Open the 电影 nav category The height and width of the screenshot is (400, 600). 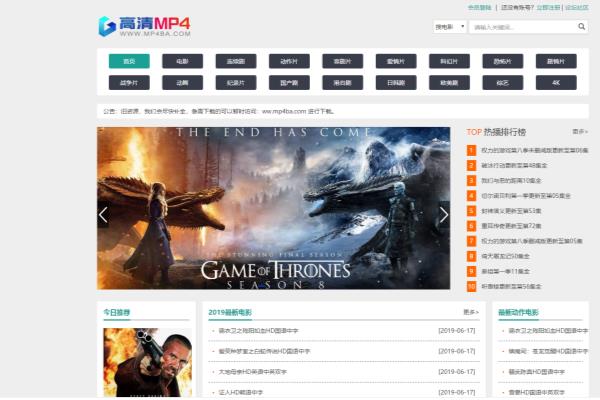(x=183, y=61)
